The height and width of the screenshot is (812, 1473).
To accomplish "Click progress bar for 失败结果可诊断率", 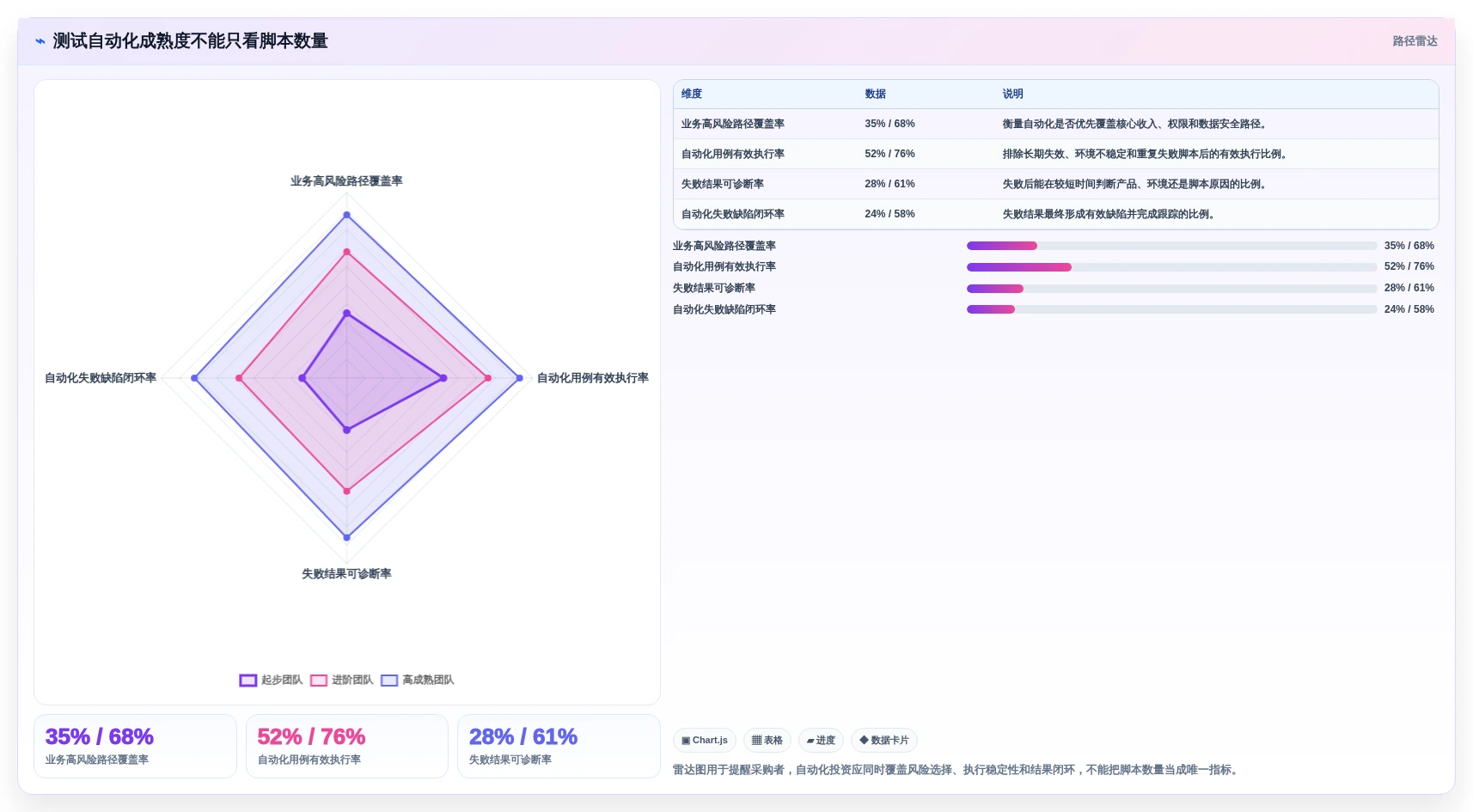I will point(1171,289).
